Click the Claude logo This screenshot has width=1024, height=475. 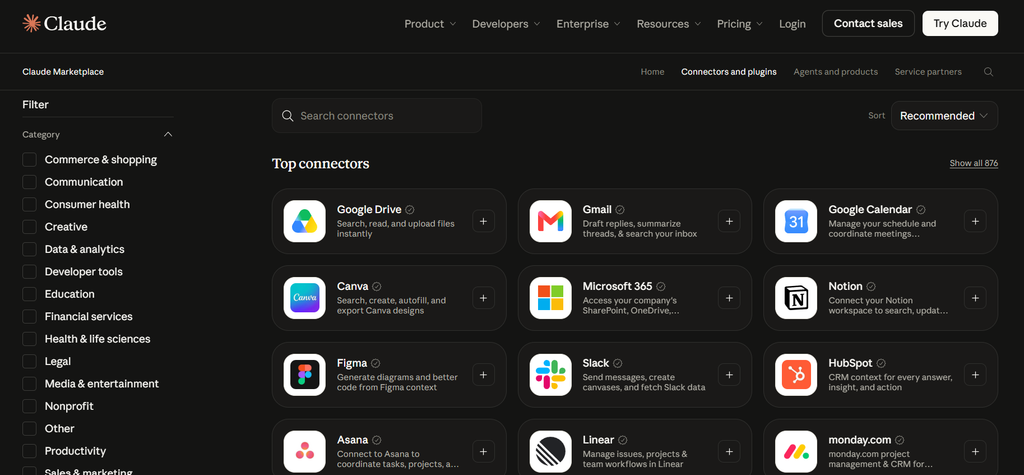pyautogui.click(x=64, y=24)
